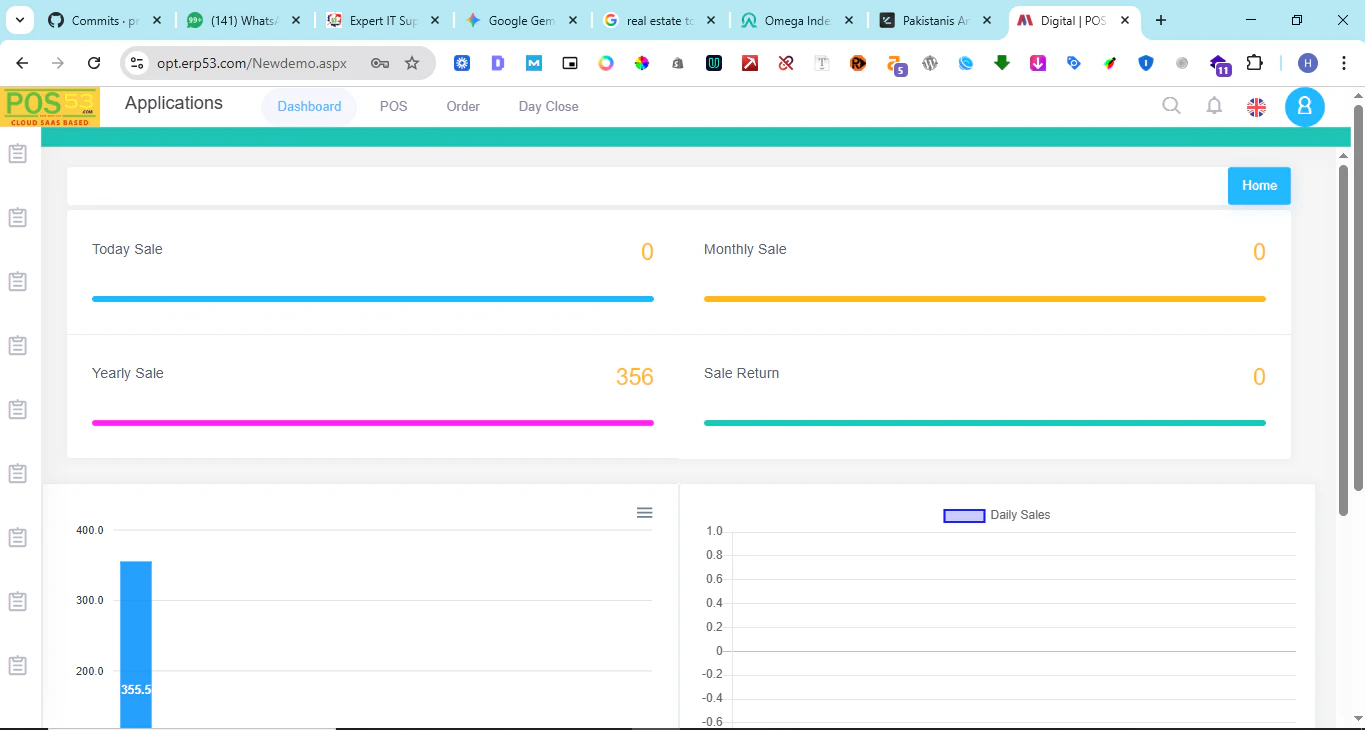Bookmark this page with the star icon

point(412,63)
